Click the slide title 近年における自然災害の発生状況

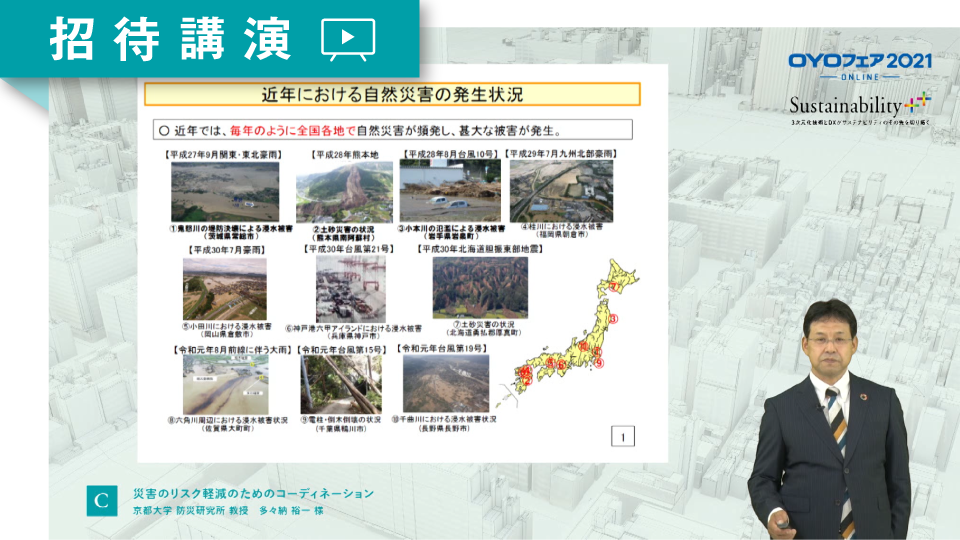[x=392, y=95]
